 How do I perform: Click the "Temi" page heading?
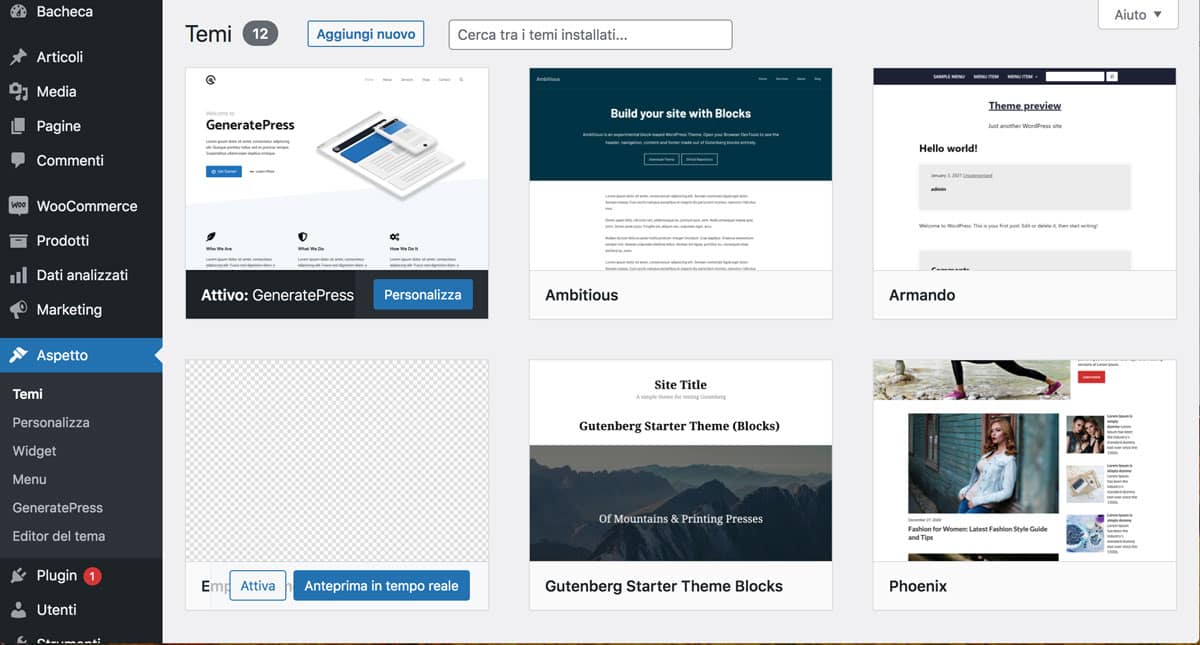click(209, 34)
